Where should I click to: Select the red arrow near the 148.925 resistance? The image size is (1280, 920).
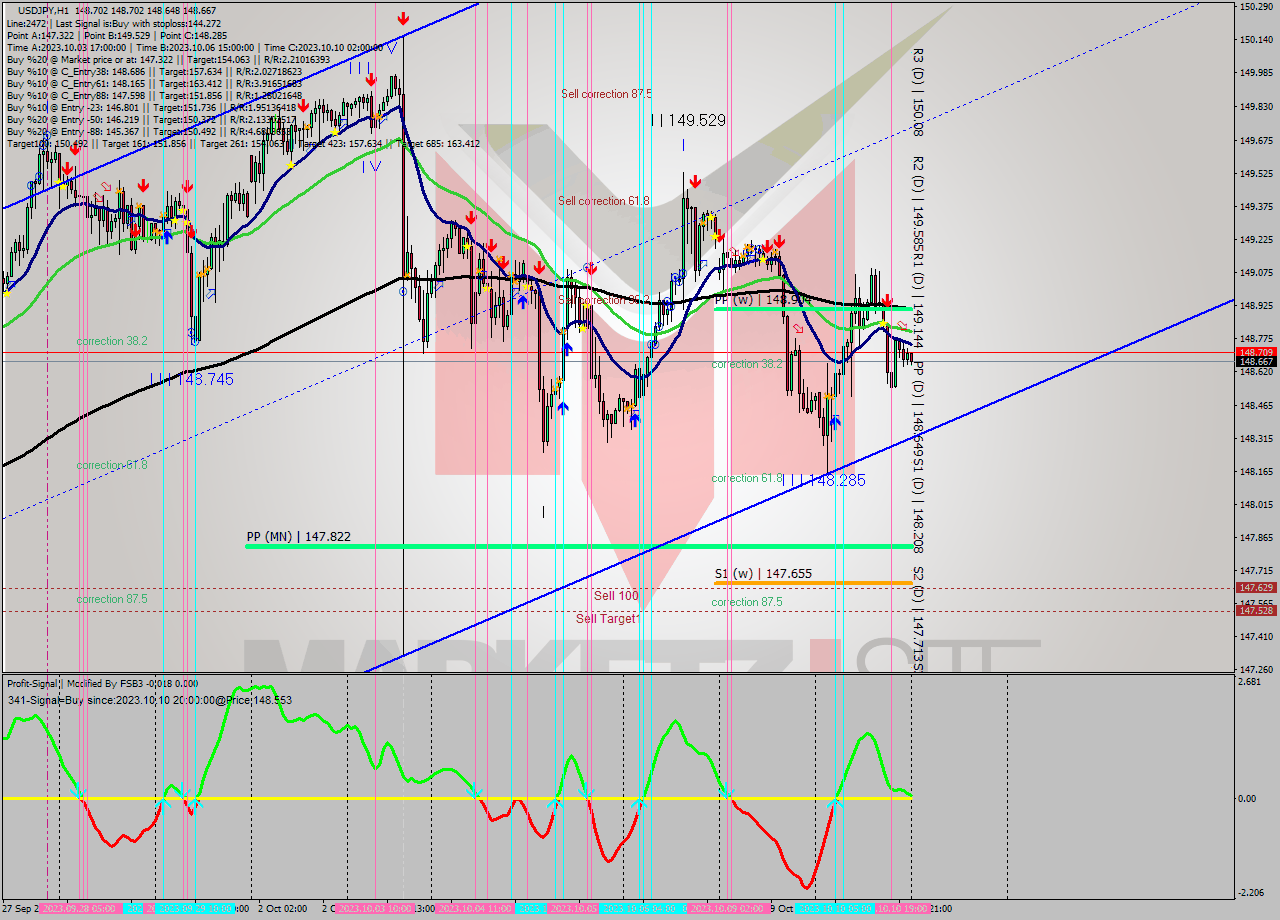tap(888, 301)
